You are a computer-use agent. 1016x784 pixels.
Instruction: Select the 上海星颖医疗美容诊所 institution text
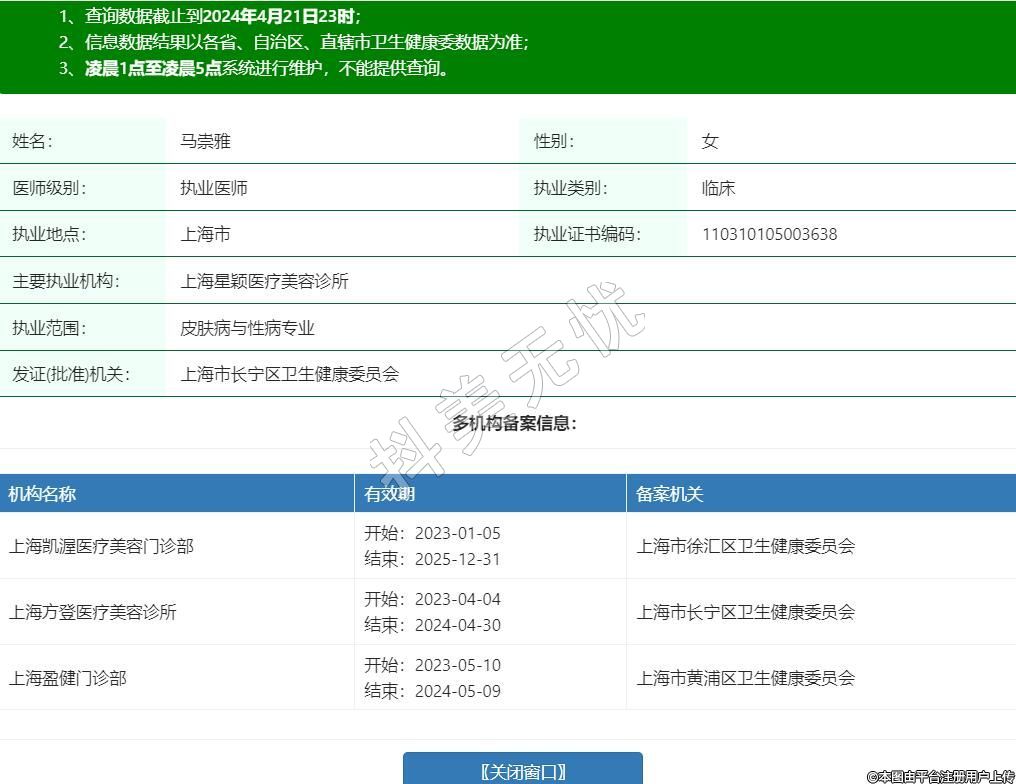coord(264,282)
